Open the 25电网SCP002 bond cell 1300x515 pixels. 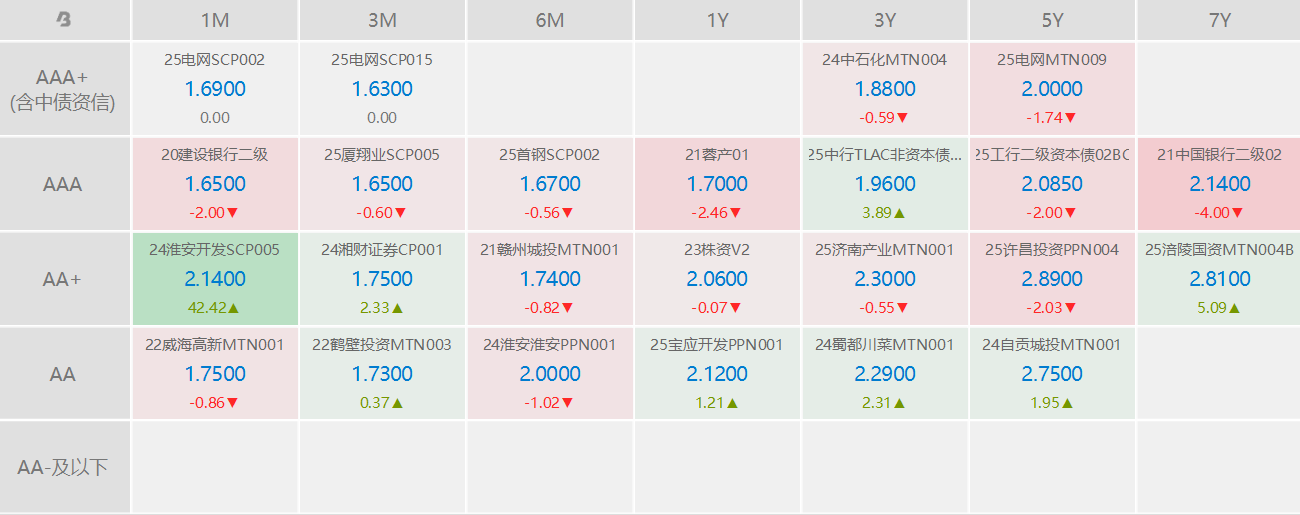214,89
